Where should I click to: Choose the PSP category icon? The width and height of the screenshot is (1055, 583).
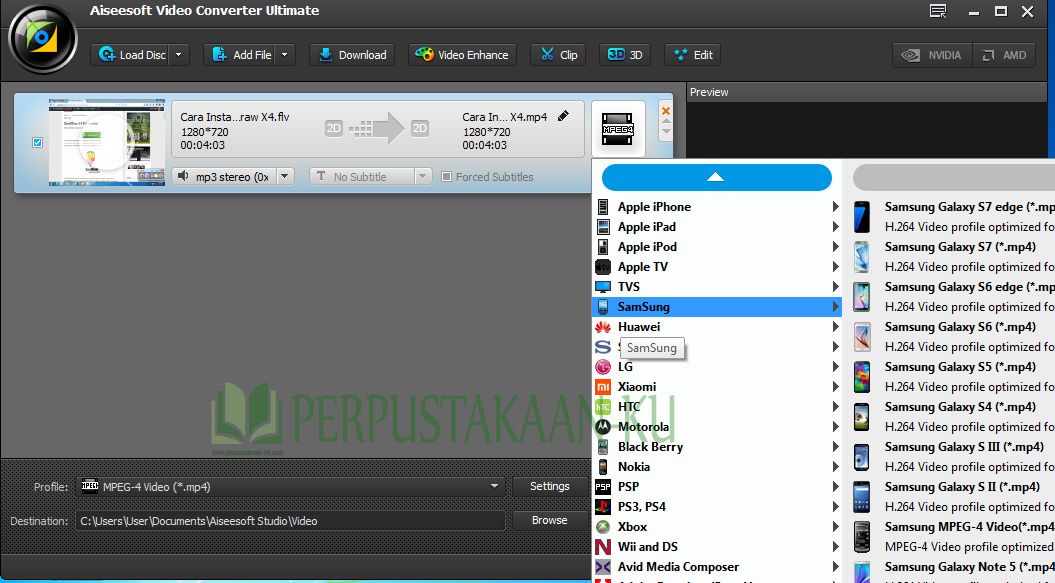pos(603,487)
